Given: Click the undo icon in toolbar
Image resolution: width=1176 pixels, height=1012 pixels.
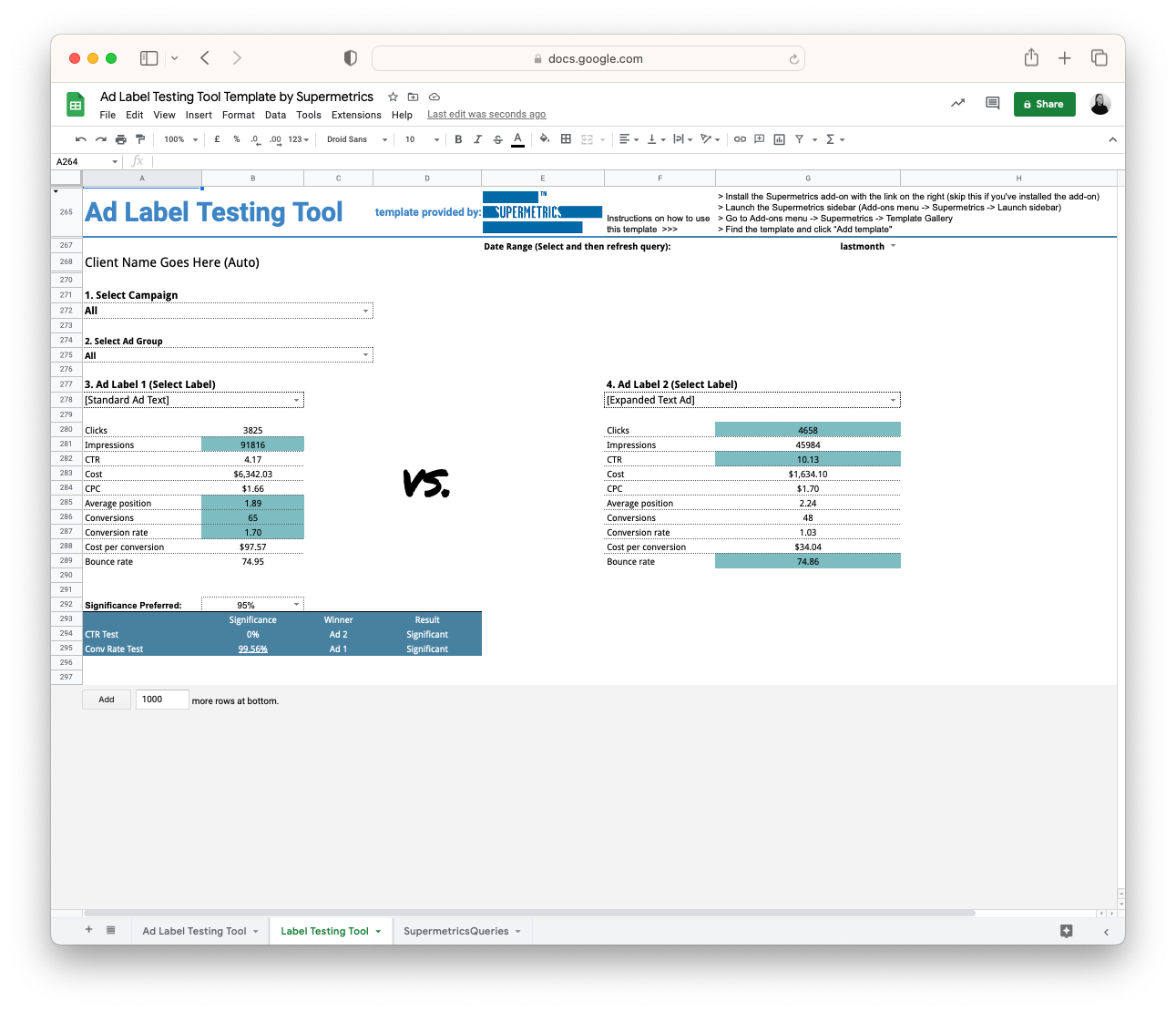Looking at the screenshot, I should point(81,139).
